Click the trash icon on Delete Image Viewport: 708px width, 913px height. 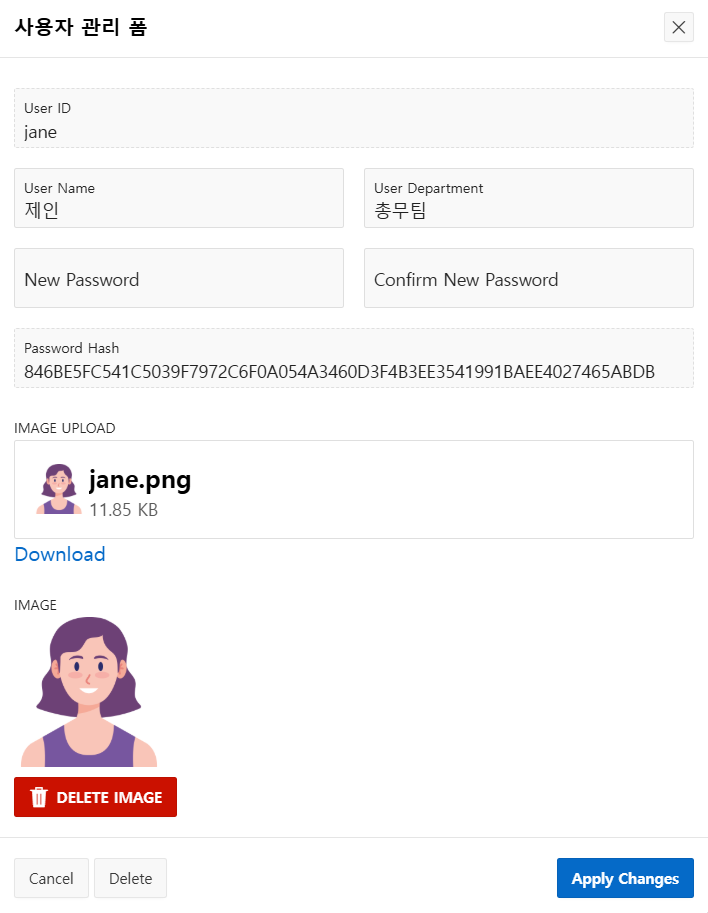[38, 797]
